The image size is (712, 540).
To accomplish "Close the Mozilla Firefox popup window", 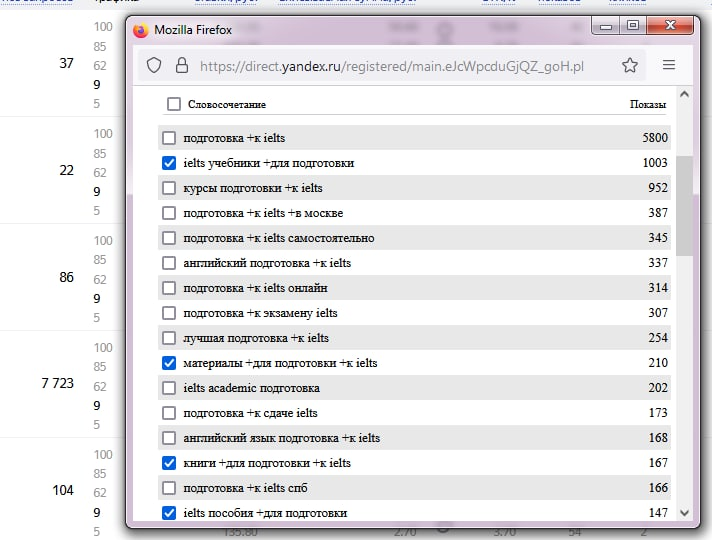I will click(670, 25).
